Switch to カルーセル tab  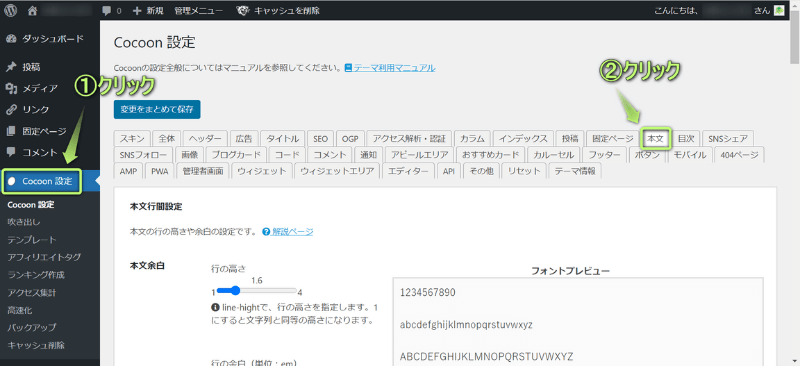553,155
